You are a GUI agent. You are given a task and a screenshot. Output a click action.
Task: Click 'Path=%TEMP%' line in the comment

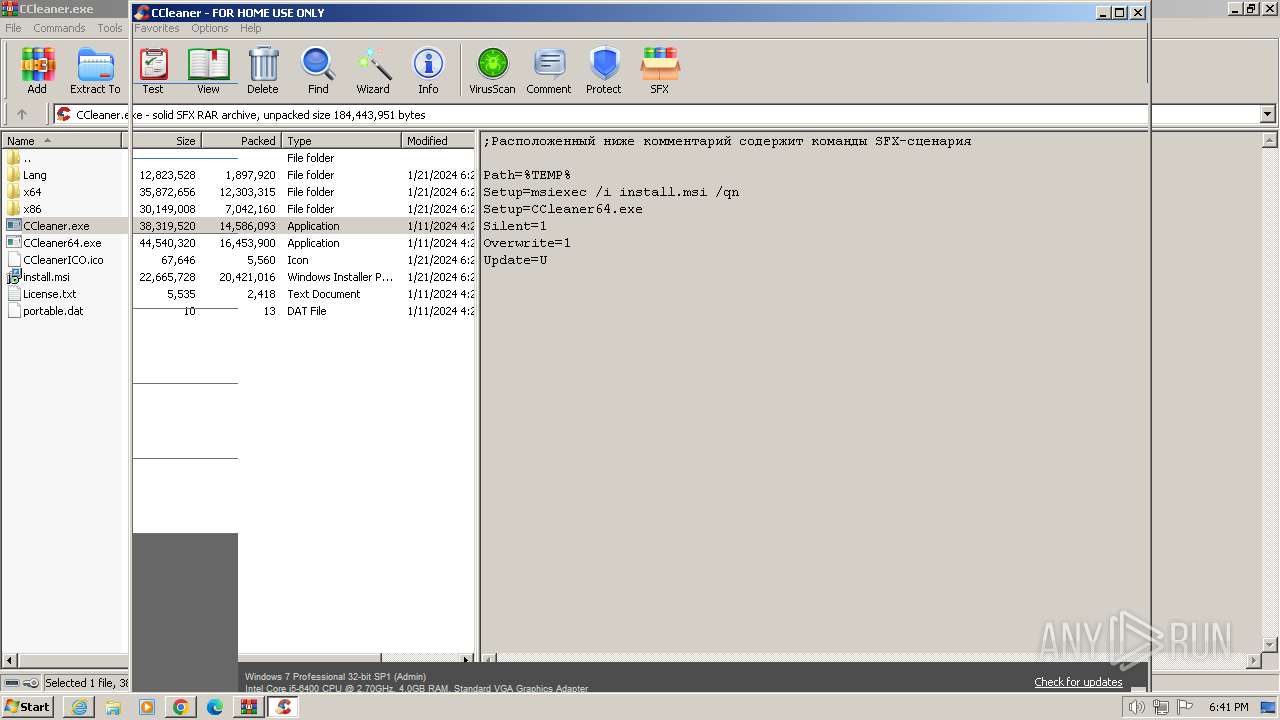527,175
